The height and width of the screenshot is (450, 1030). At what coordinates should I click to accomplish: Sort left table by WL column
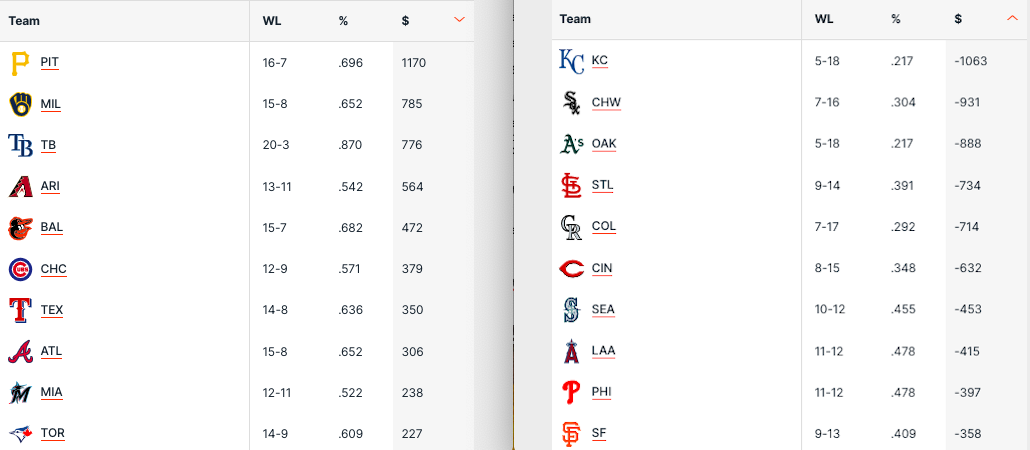(x=271, y=21)
